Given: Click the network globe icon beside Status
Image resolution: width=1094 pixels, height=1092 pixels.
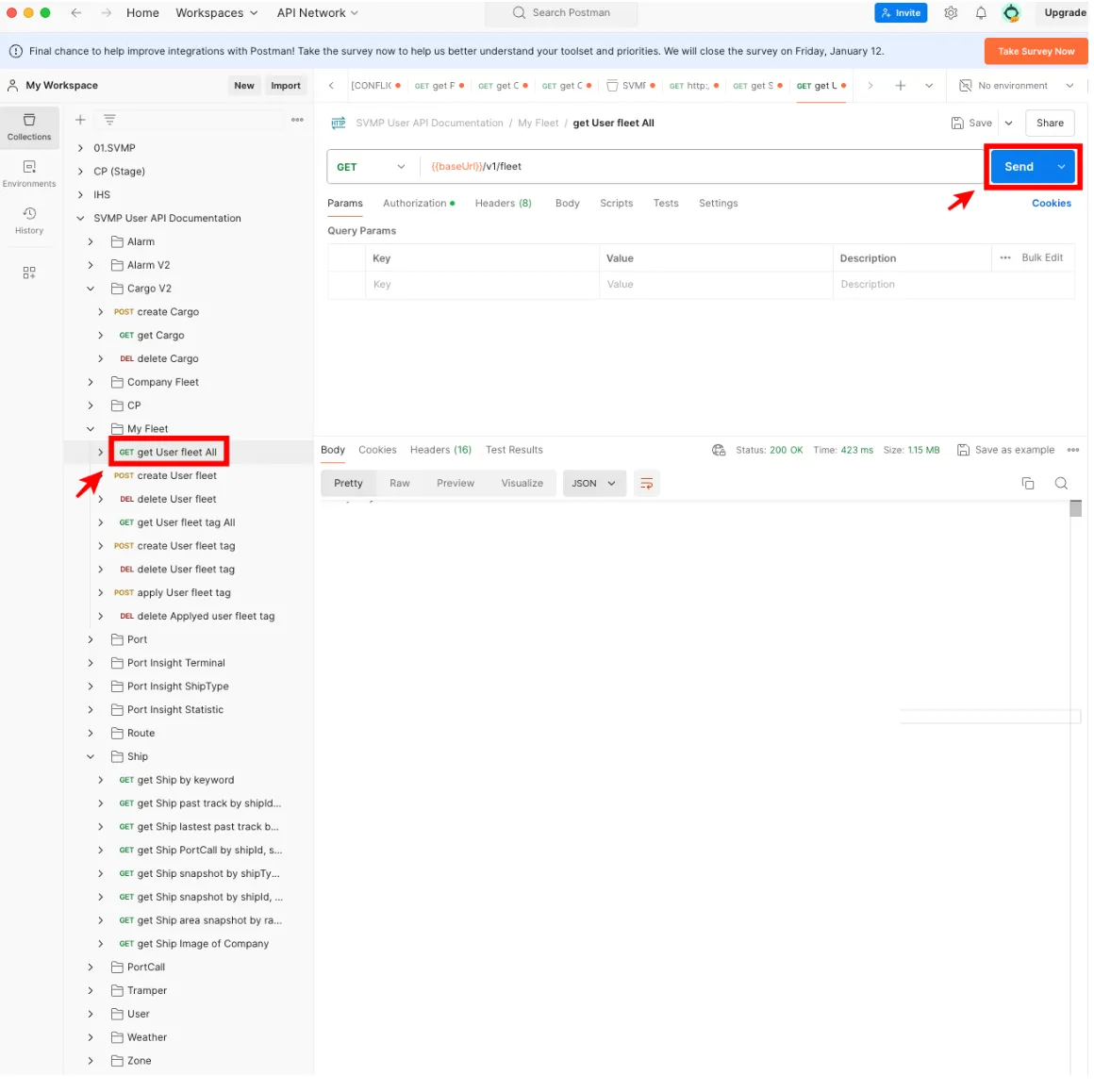Looking at the screenshot, I should click(x=720, y=451).
